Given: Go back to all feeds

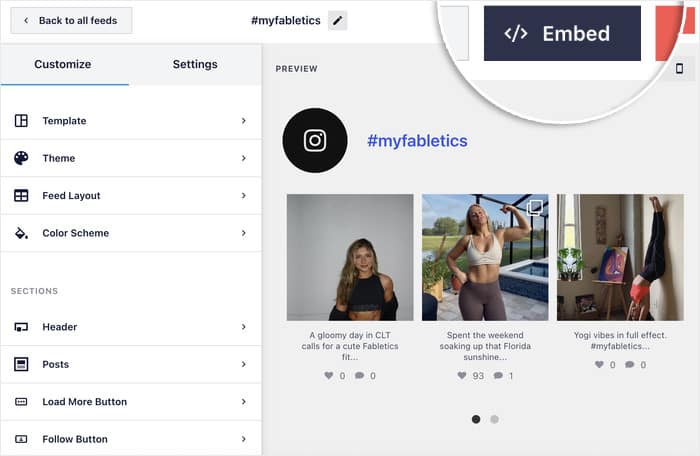Looking at the screenshot, I should [71, 21].
